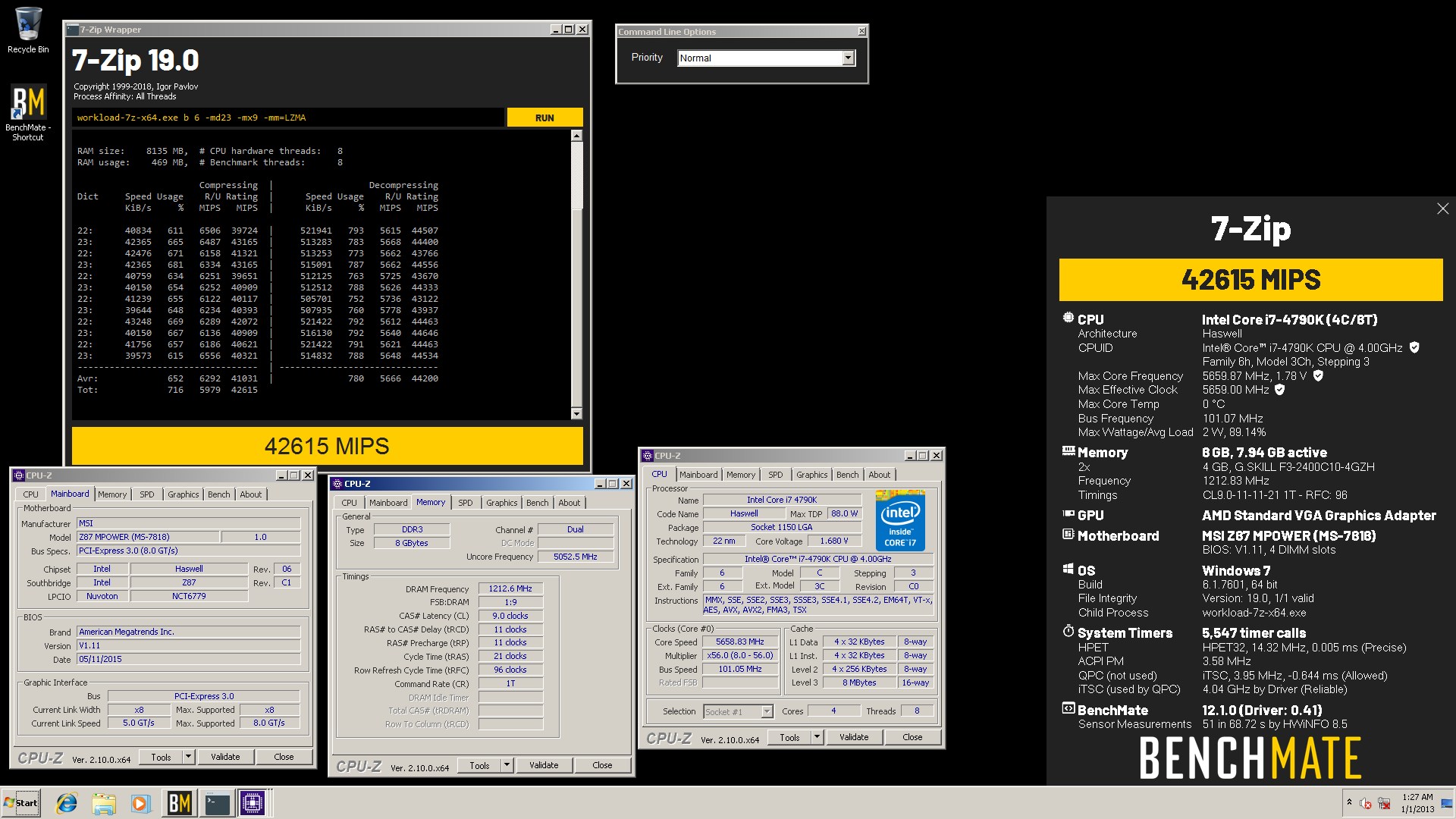Click verified shield beside Max Core Frequency
The image size is (1456, 819).
click(x=1318, y=375)
